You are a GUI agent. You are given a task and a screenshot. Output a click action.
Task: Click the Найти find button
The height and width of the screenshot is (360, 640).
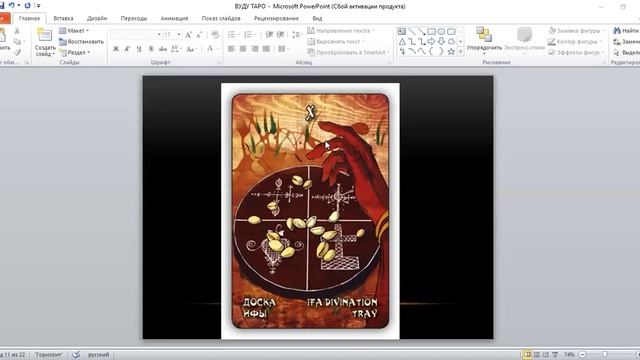click(x=626, y=31)
